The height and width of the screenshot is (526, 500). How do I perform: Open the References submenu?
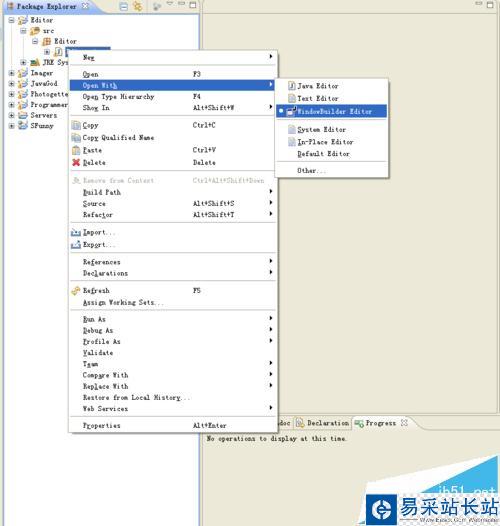pos(173,262)
